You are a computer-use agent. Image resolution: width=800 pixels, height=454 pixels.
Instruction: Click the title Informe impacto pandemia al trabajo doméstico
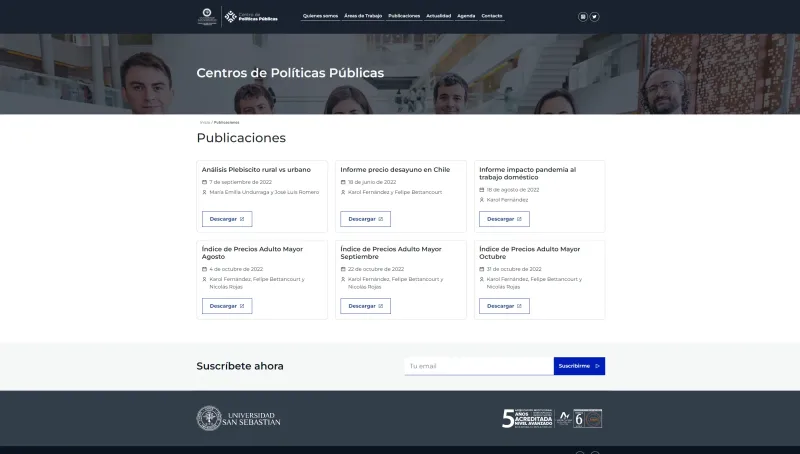pyautogui.click(x=528, y=173)
